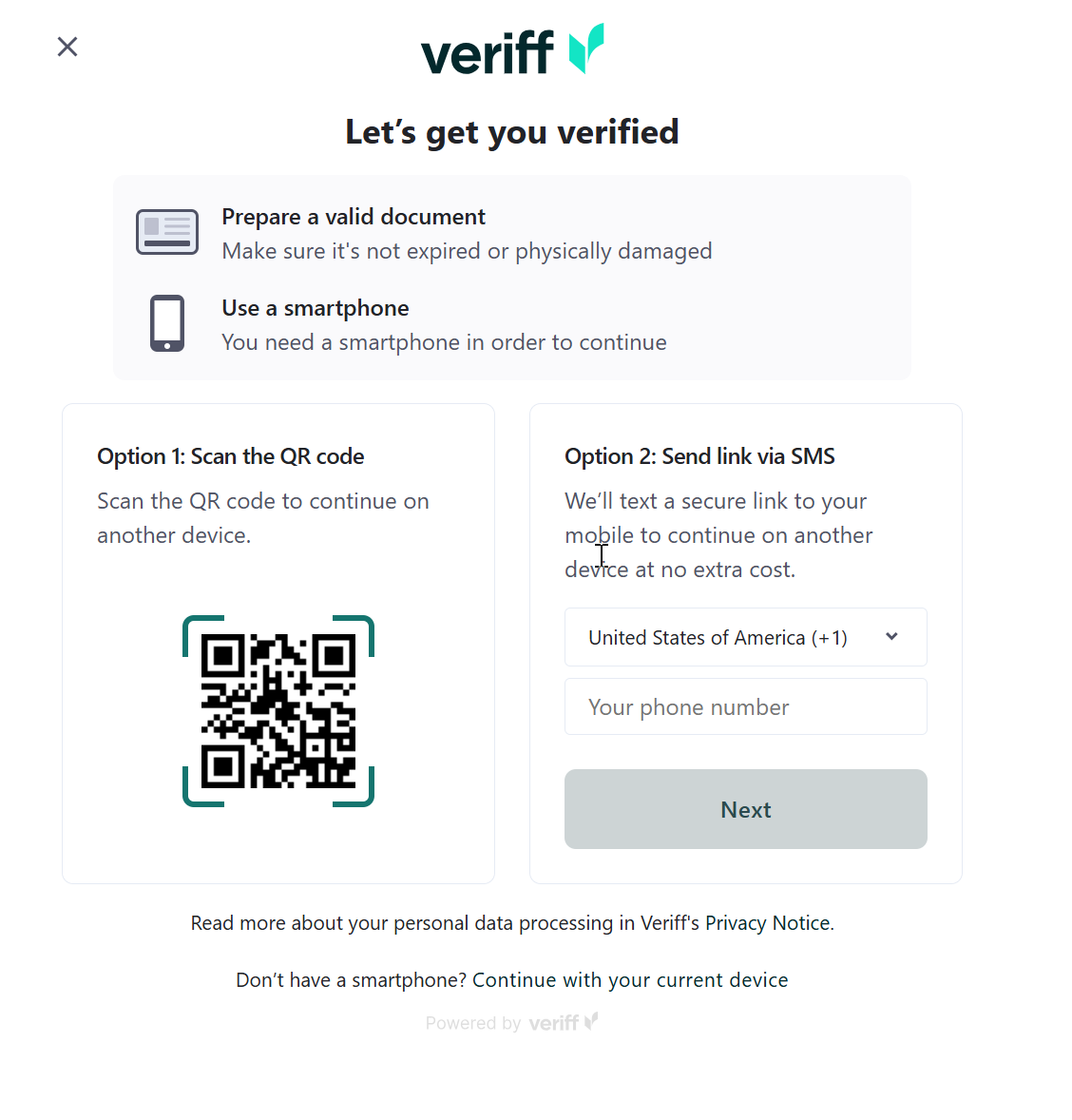Click the Veriff leaf symbol in the footer
This screenshot has width=1072, height=1120.
click(x=592, y=1019)
